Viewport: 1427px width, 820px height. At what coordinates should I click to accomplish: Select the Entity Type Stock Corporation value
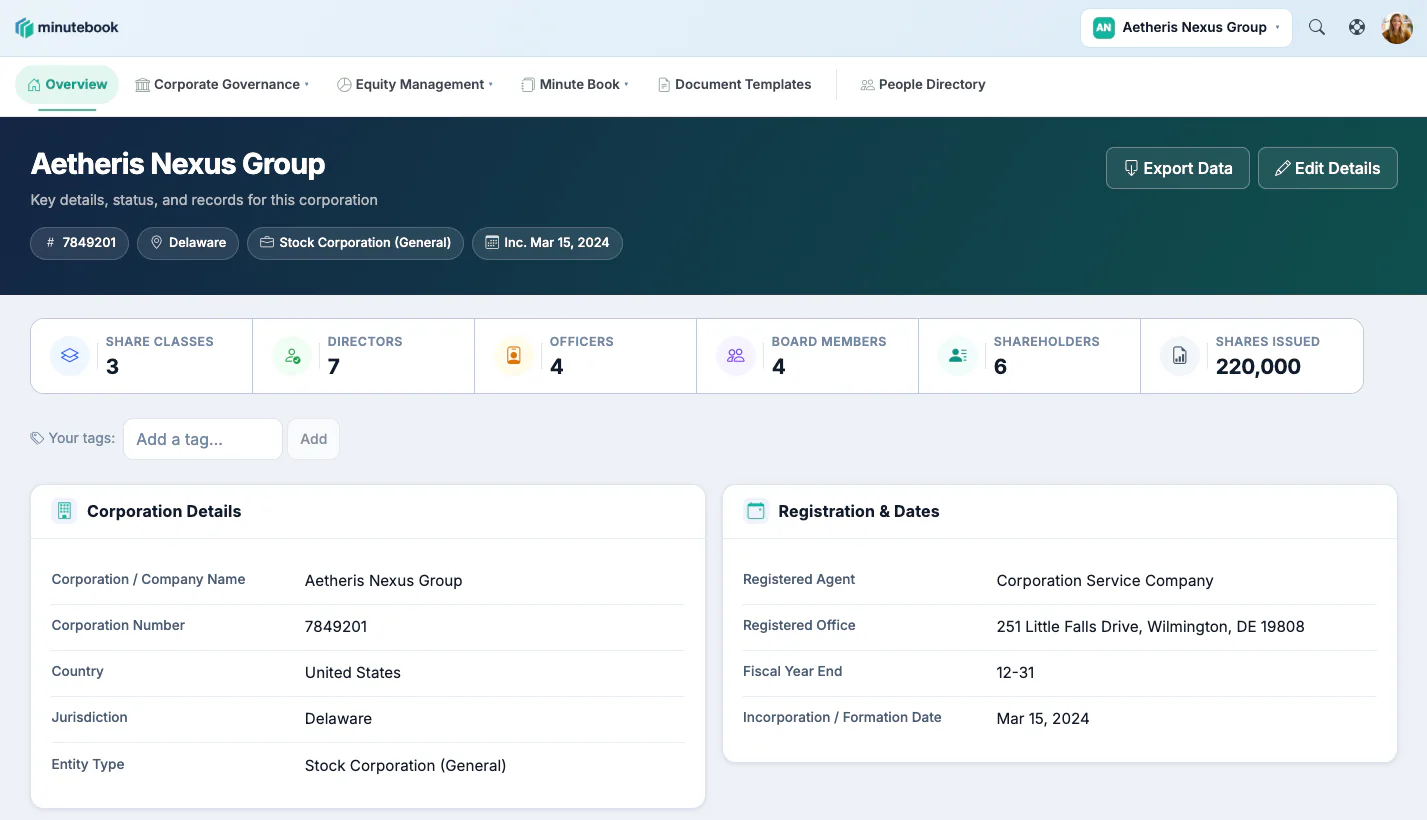tap(405, 766)
